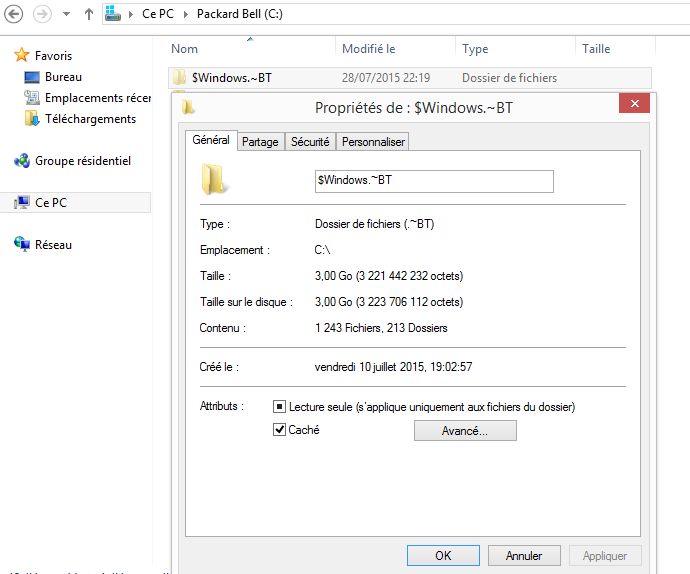Select Packard Bell (C:) breadcrumb
Viewport: 690px width, 574px height.
point(240,14)
